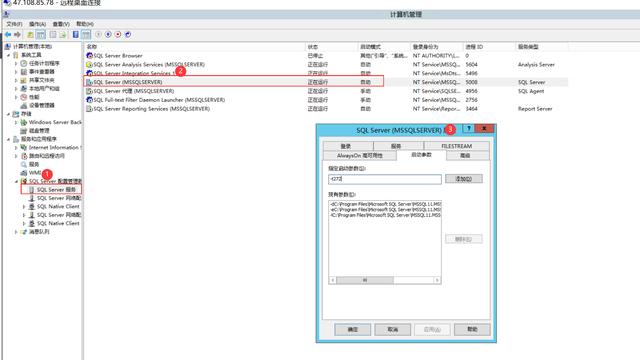The image size is (640, 360).
Task: Switch to the FILESTREAM tab
Action: coord(457,146)
